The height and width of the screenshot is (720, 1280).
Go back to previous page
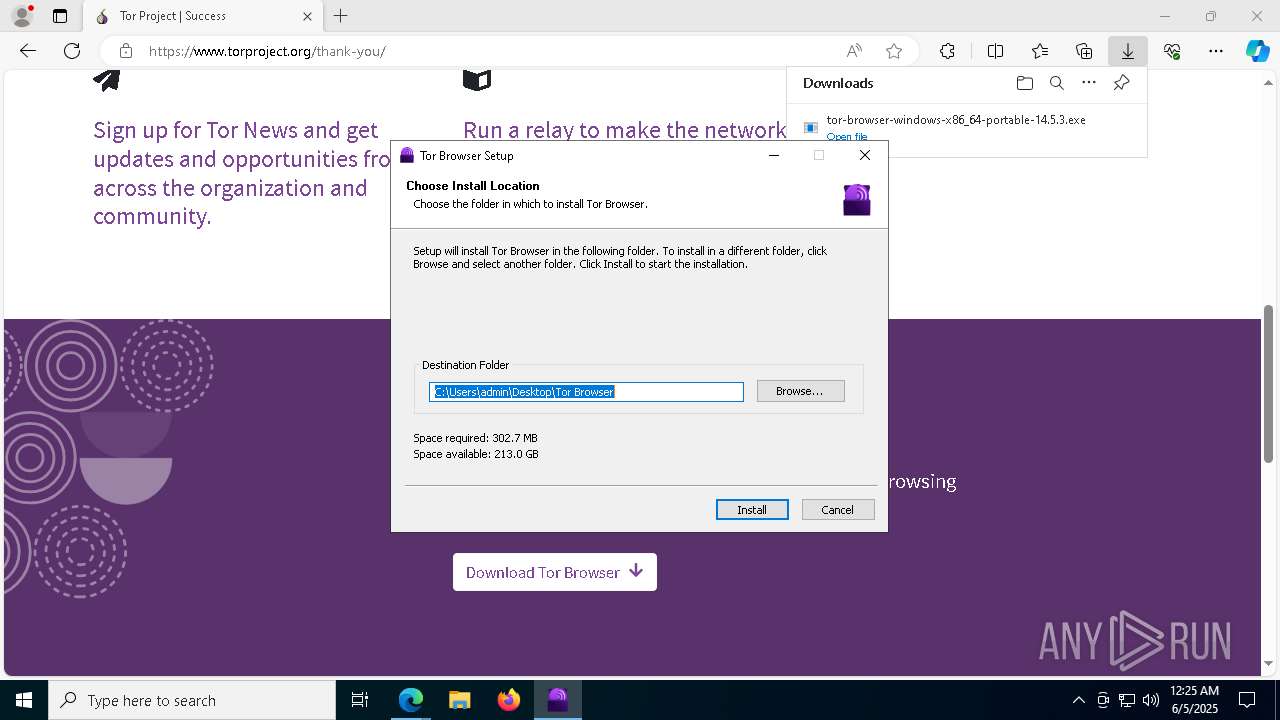pos(28,51)
